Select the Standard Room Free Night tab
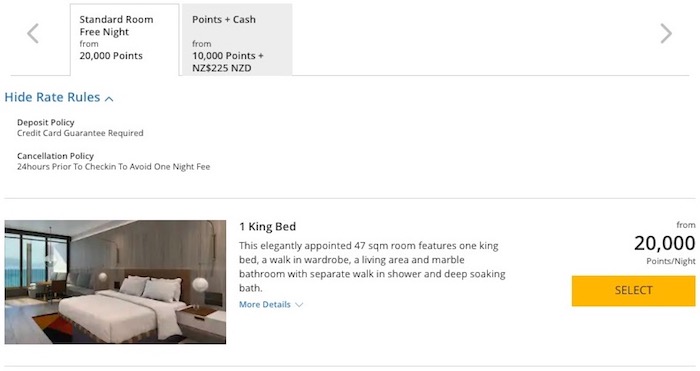The image size is (700, 371). (125, 40)
